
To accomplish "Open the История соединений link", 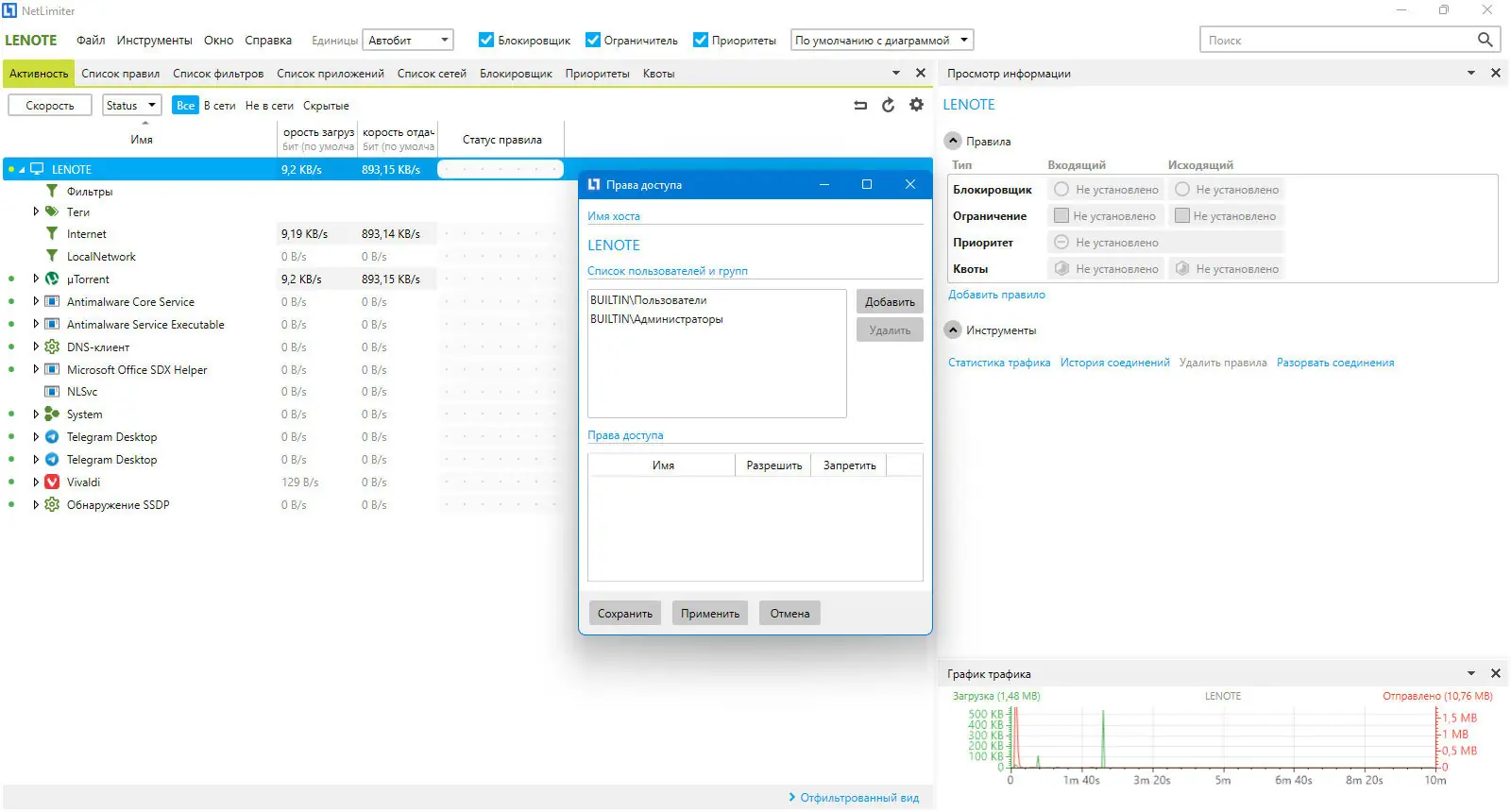I will [x=1114, y=362].
